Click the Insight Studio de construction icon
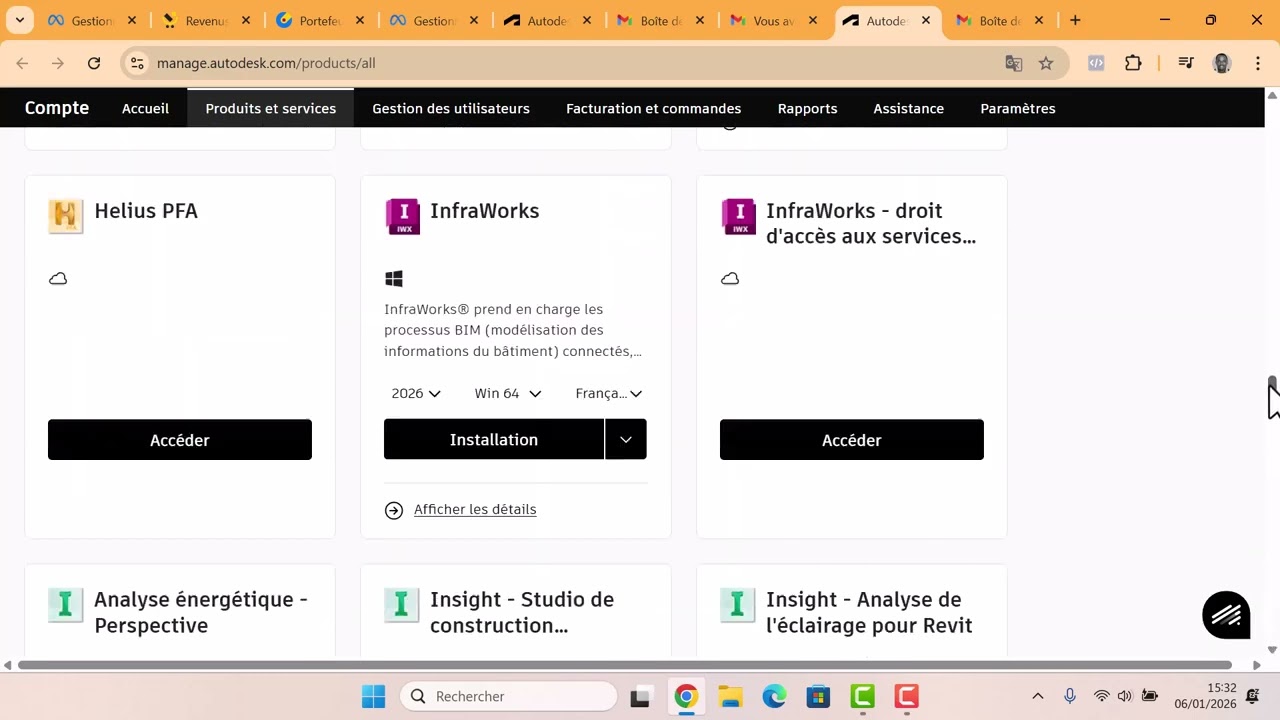Screen dimensions: 1280x720 point(402,604)
